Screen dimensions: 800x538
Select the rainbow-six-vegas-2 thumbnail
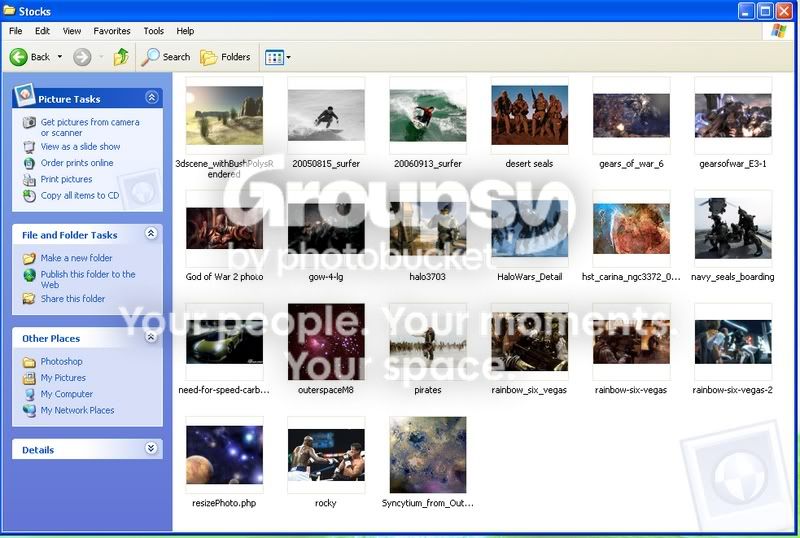click(733, 342)
